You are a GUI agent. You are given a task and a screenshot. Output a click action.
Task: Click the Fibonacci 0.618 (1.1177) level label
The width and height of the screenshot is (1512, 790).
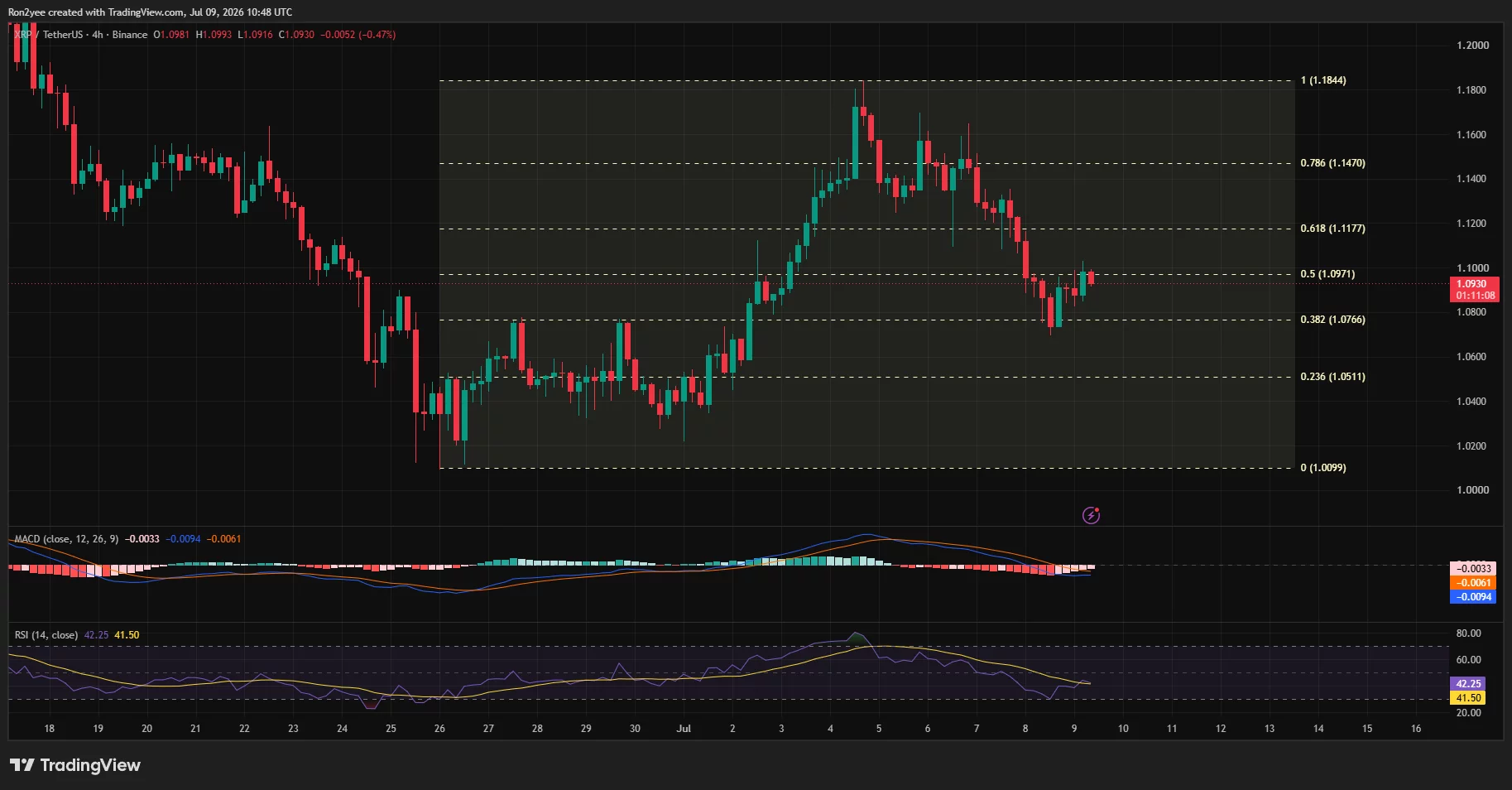pyautogui.click(x=1333, y=229)
